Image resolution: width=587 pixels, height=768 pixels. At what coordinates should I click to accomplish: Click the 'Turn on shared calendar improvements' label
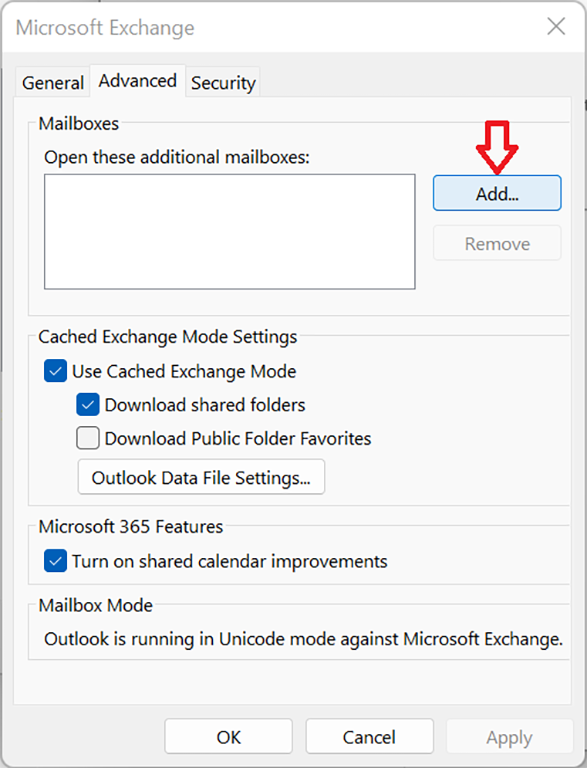coord(229,561)
